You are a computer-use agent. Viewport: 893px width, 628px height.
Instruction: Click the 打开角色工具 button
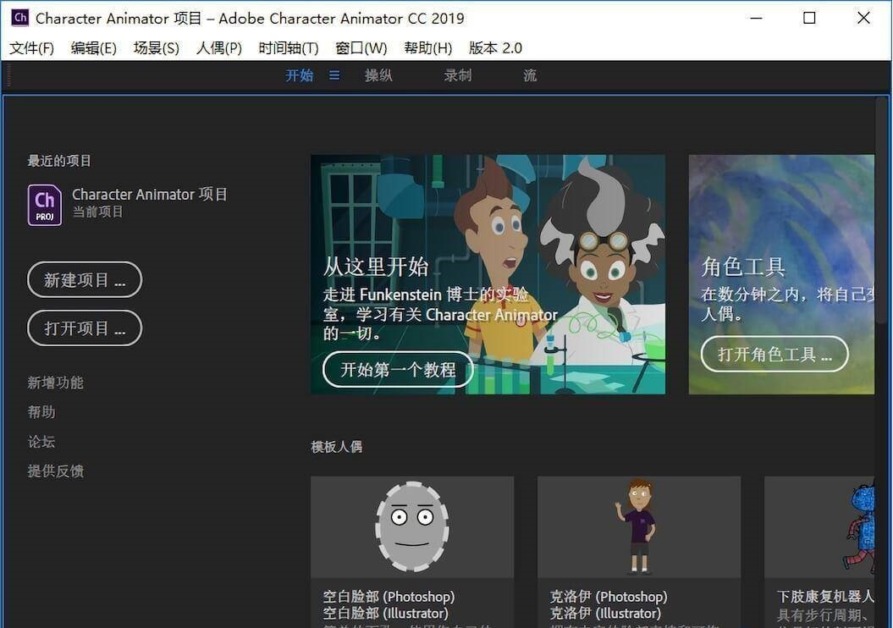click(x=774, y=354)
